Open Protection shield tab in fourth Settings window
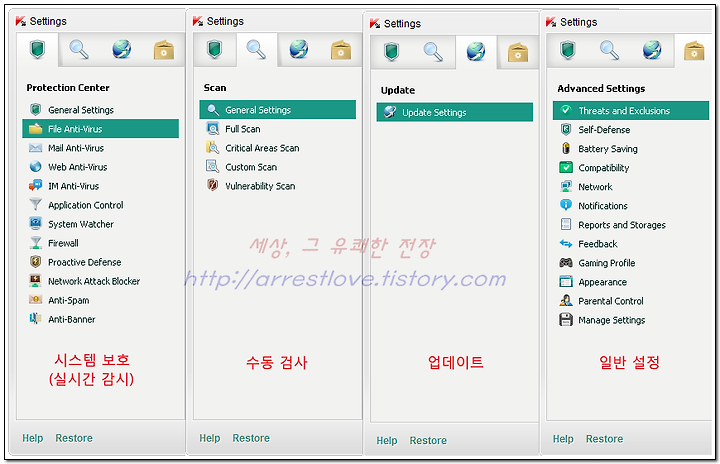This screenshot has width=720, height=464. pyautogui.click(x=568, y=50)
